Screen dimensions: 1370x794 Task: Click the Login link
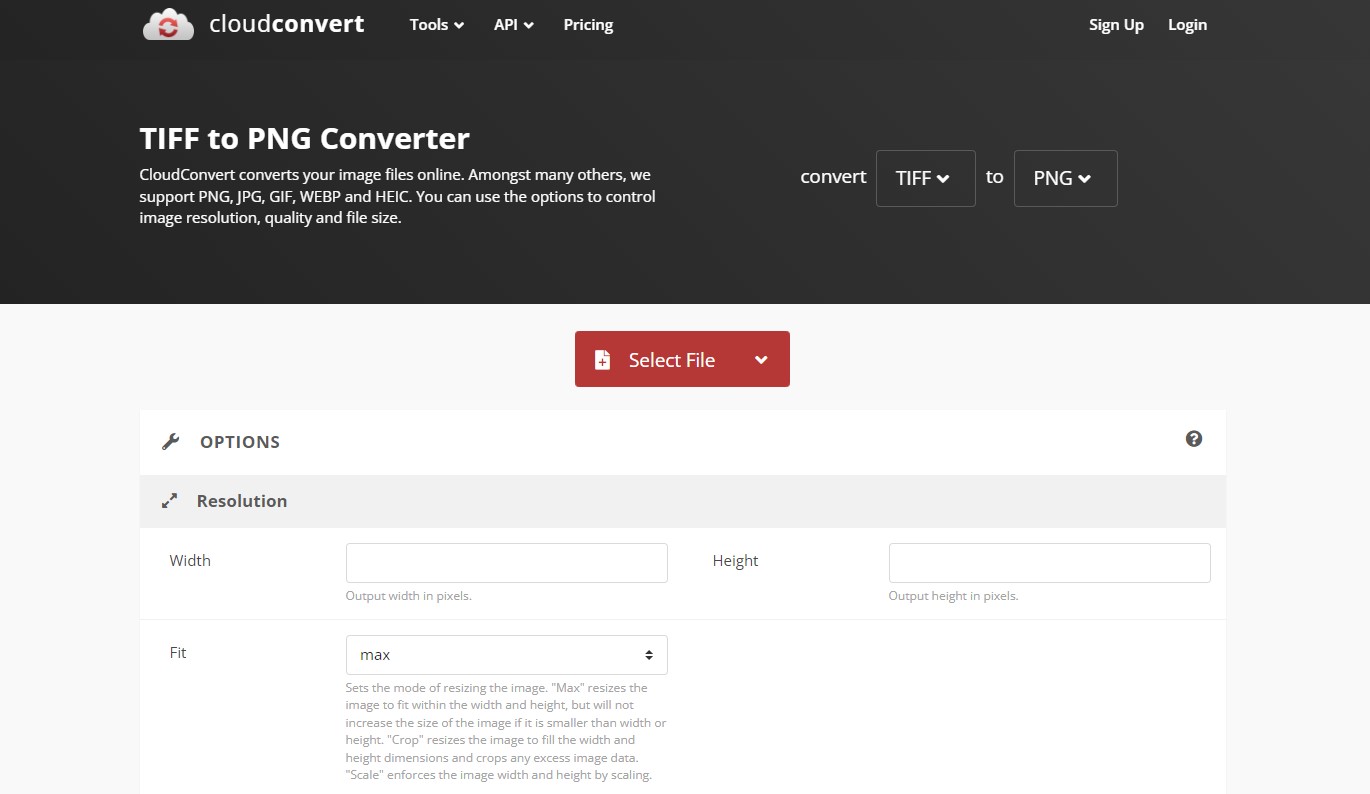tap(1187, 24)
